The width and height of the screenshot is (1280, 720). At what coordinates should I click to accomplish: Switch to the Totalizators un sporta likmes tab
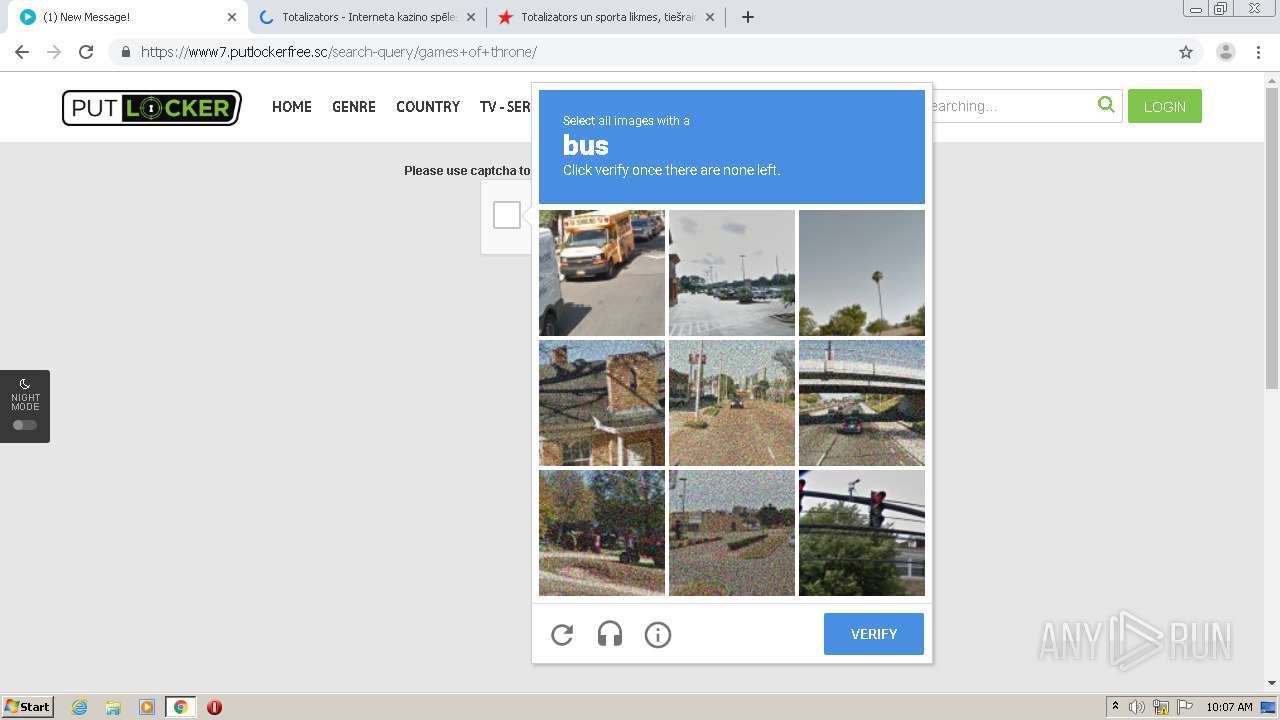(x=606, y=17)
